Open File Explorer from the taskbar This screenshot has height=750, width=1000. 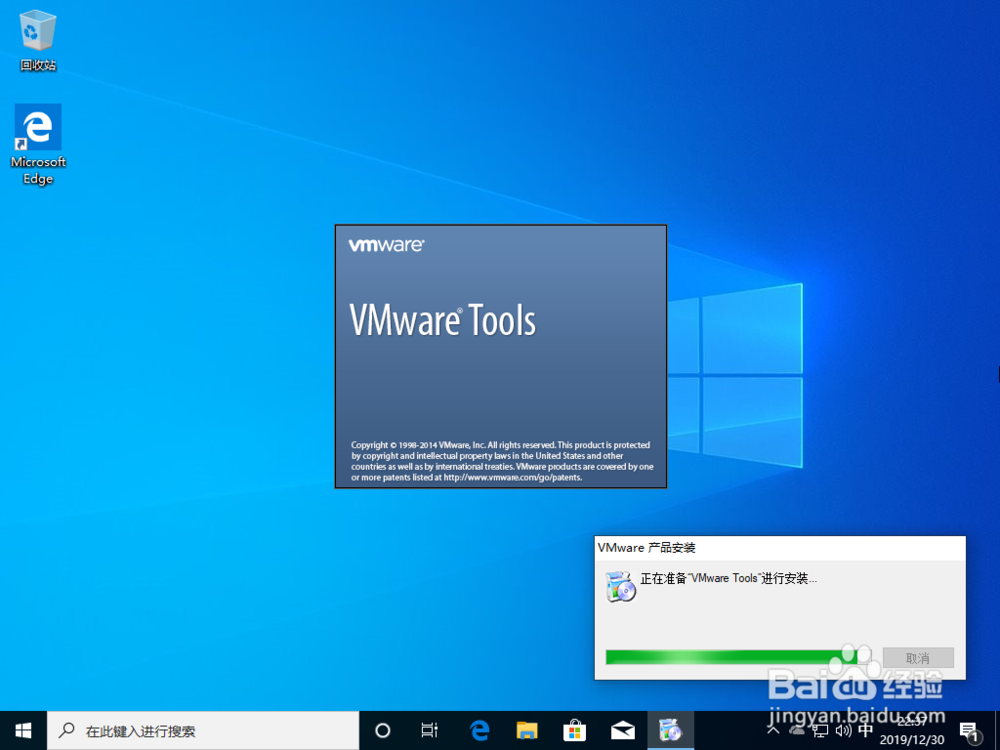tap(527, 731)
